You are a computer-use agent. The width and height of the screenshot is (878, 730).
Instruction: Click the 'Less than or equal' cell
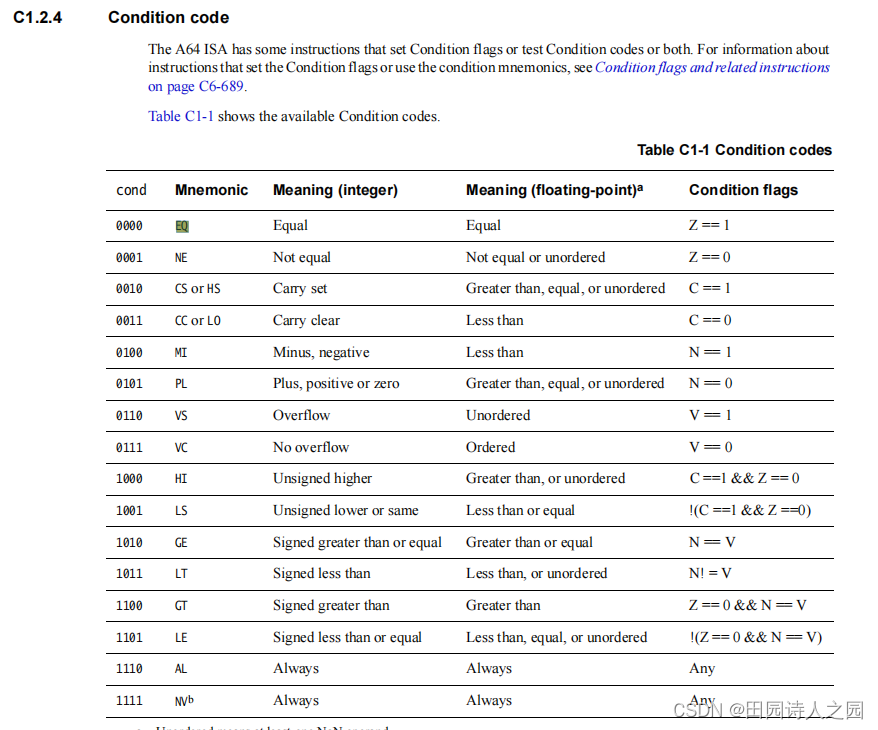pos(520,511)
